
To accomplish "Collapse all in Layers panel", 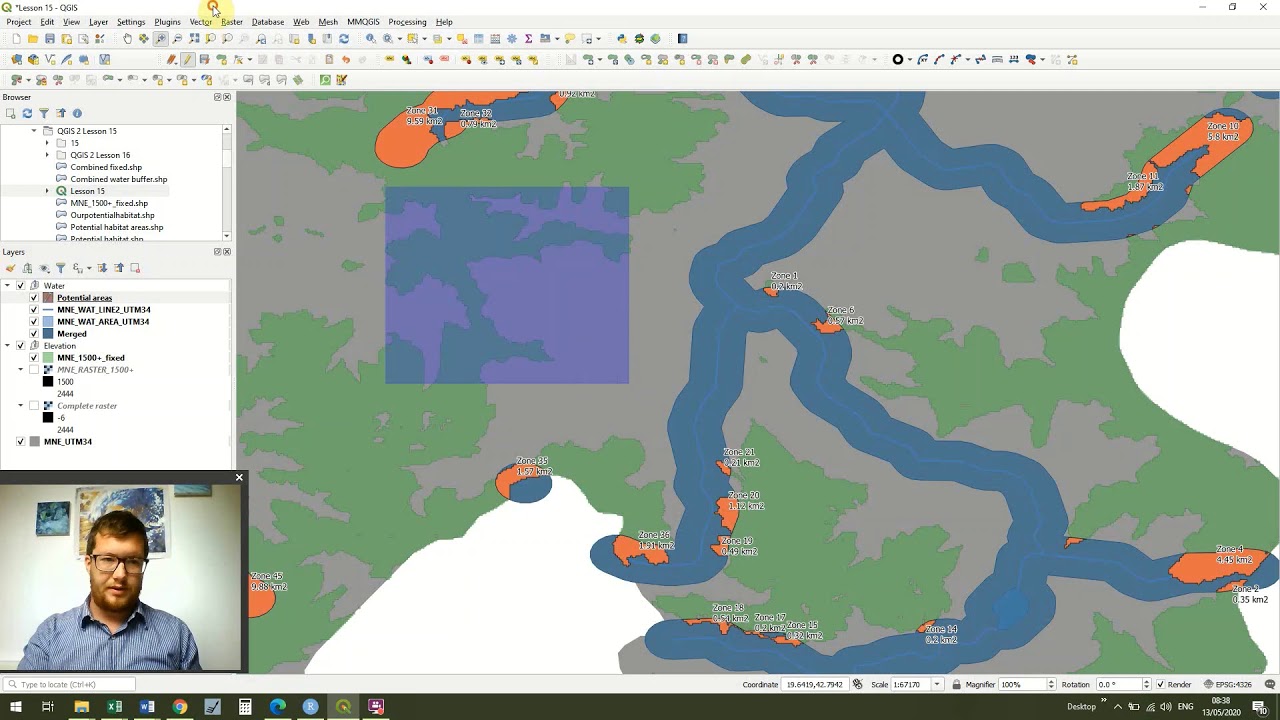I will click(118, 268).
